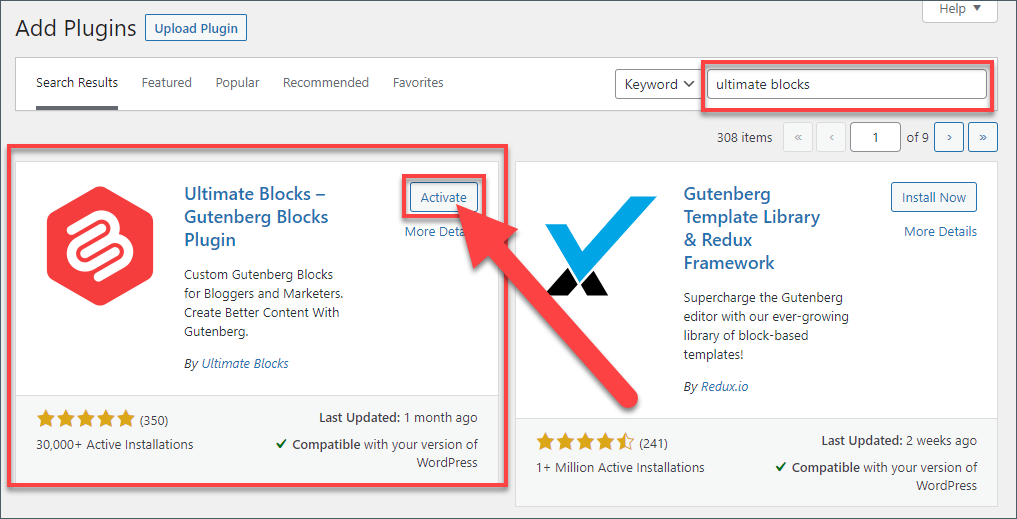Image resolution: width=1017 pixels, height=519 pixels.
Task: Click the Upload Plugin button
Action: point(196,29)
